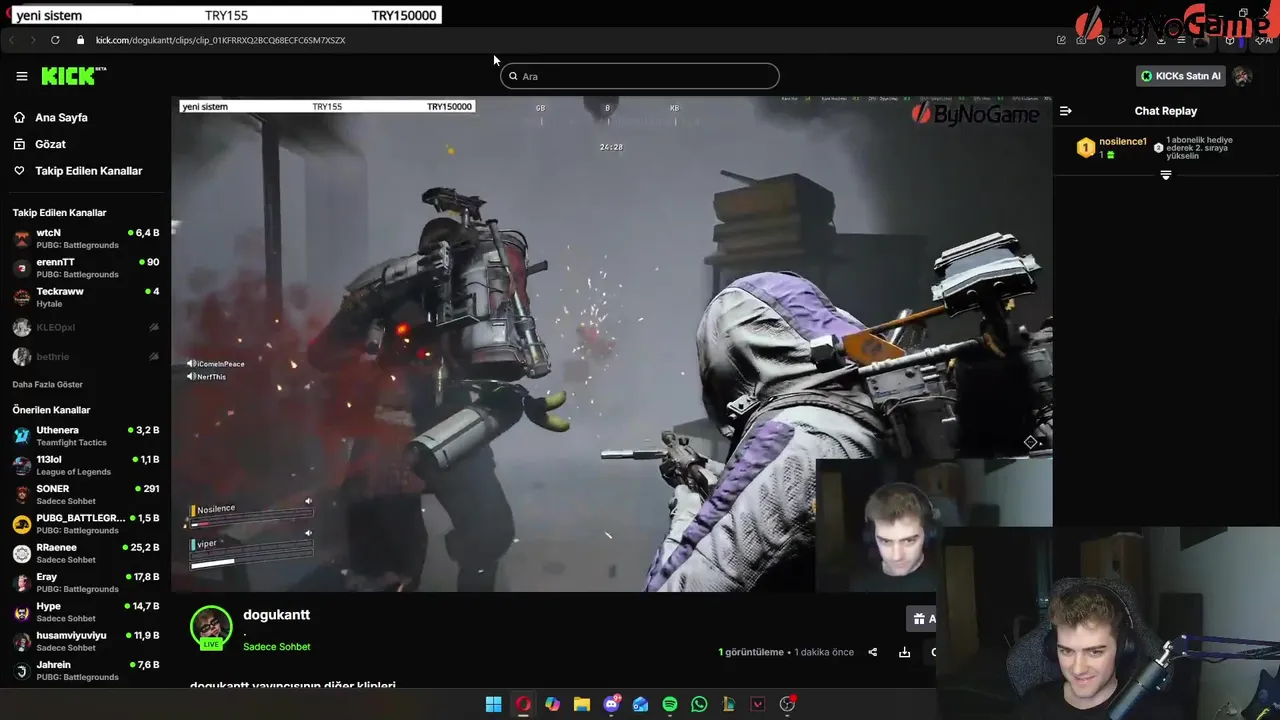Image resolution: width=1280 pixels, height=720 pixels.
Task: Click Eray channel avatar
Action: (x=21, y=583)
